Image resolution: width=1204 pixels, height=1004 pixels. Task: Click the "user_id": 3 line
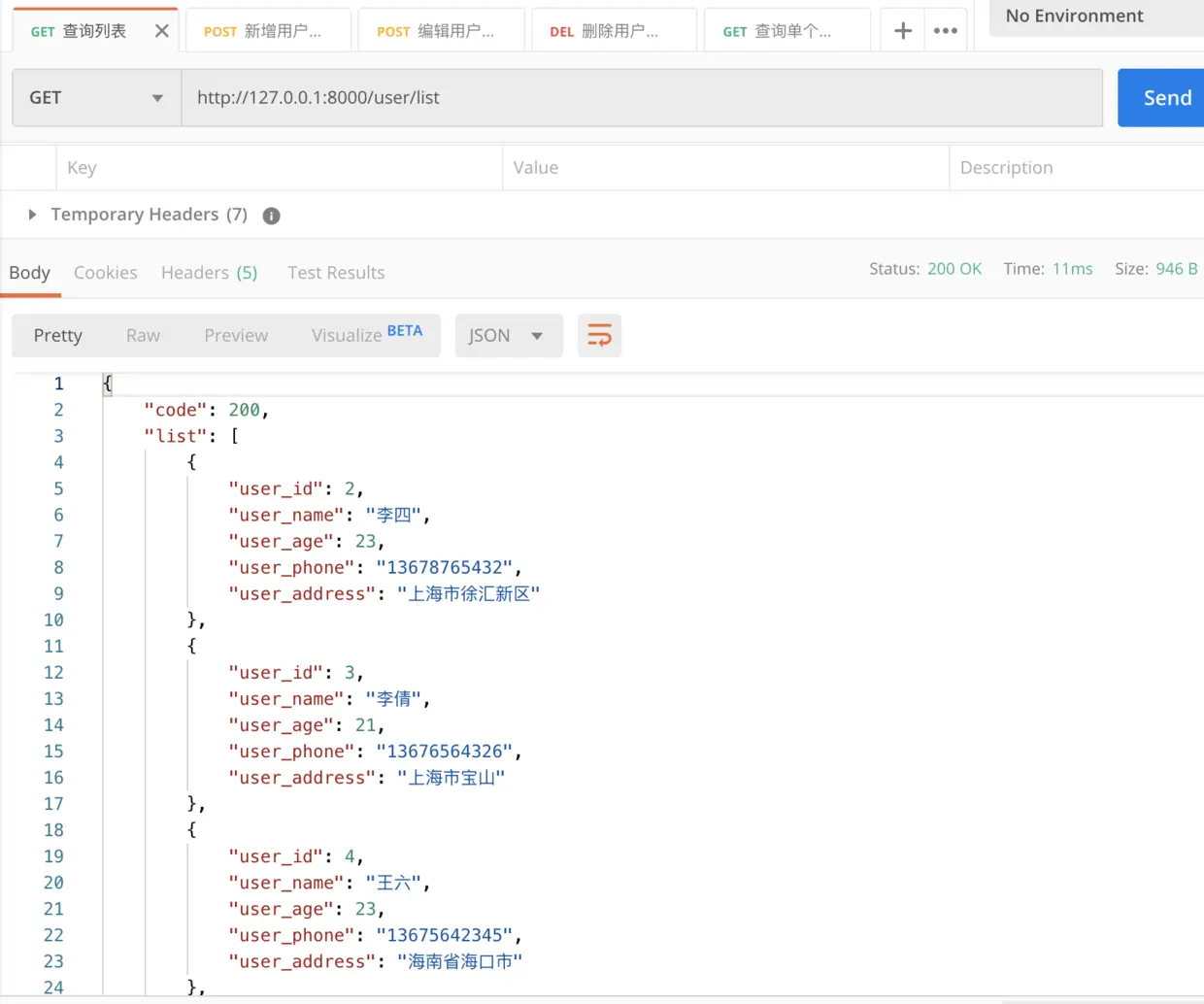[x=296, y=673]
